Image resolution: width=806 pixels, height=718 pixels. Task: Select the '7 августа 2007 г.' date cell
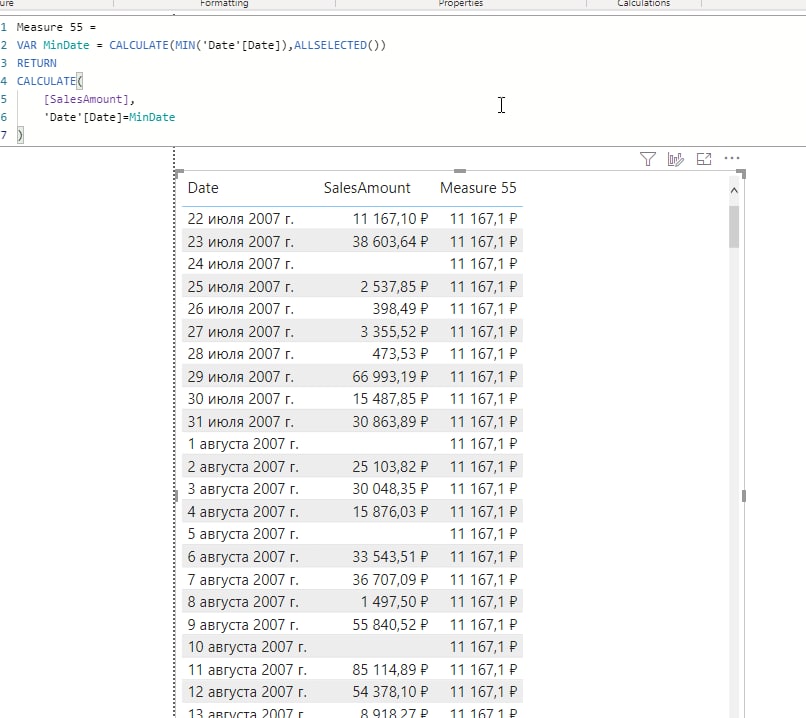pos(243,579)
